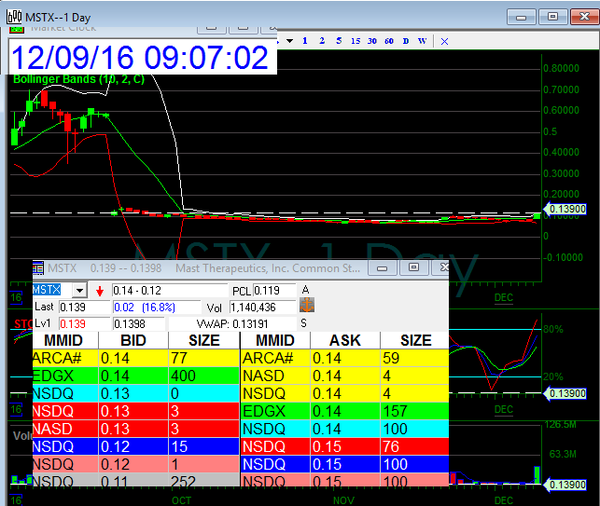Click the Level 2 window grid icon
Viewport: 600px width, 506px height.
point(39,268)
